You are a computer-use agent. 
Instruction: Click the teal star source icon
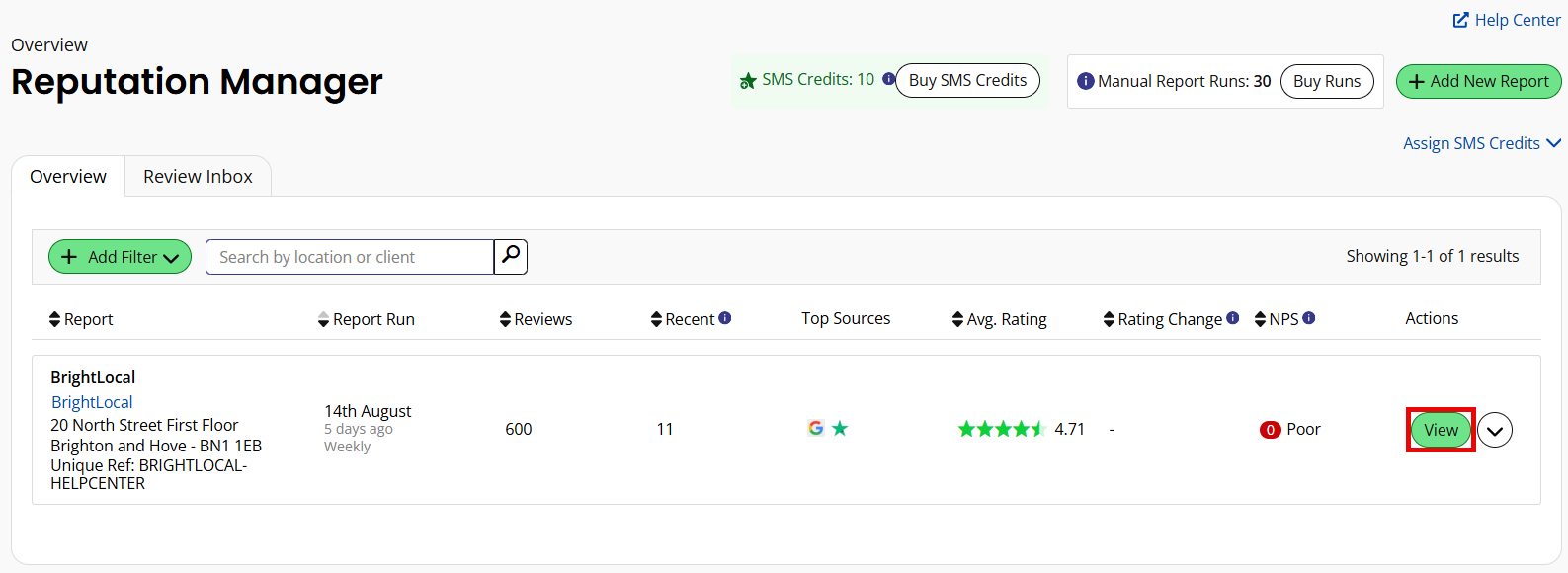[840, 428]
